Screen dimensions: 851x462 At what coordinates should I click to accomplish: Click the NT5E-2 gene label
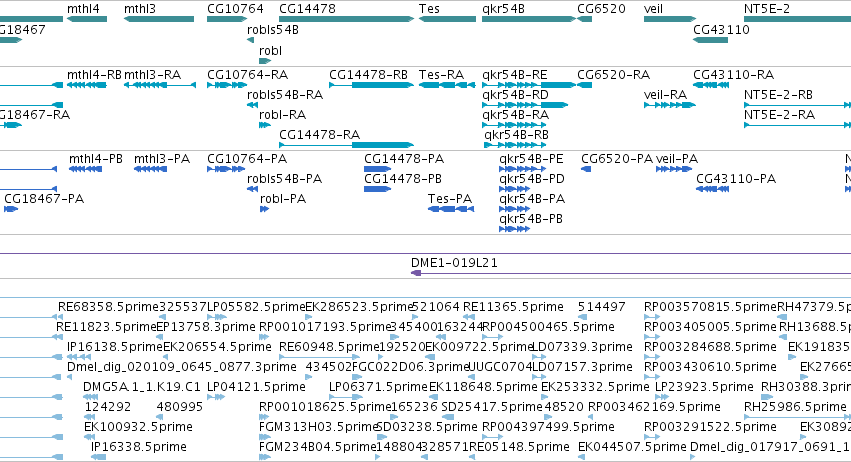pyautogui.click(x=767, y=9)
